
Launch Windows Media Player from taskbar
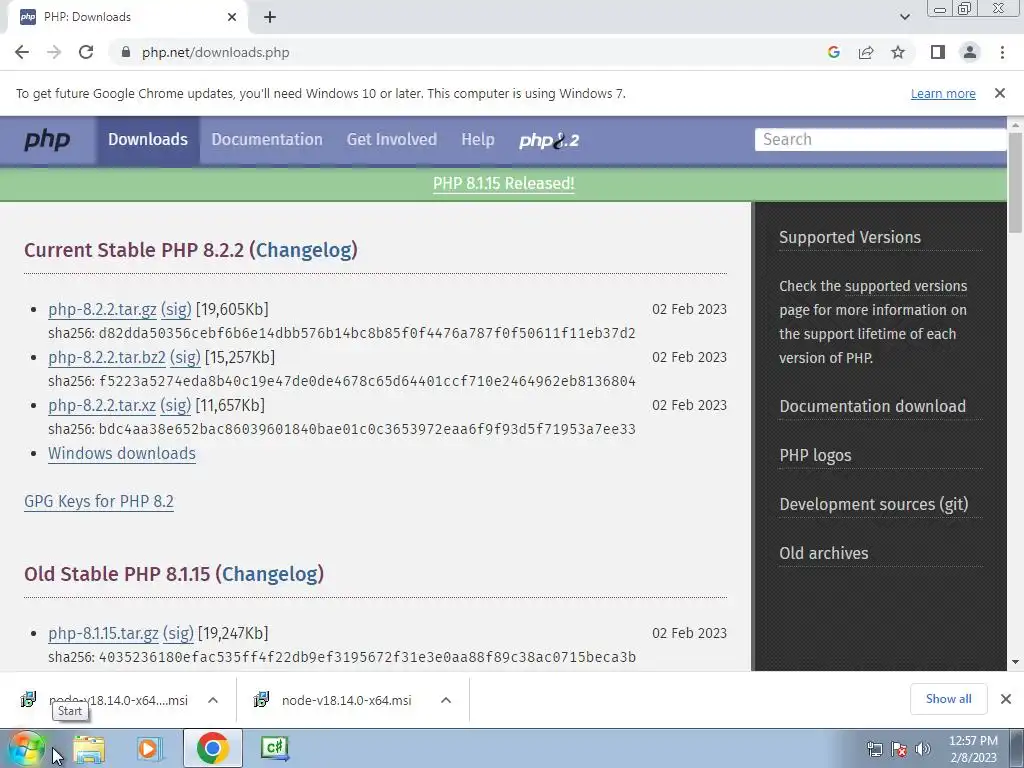pyautogui.click(x=150, y=749)
